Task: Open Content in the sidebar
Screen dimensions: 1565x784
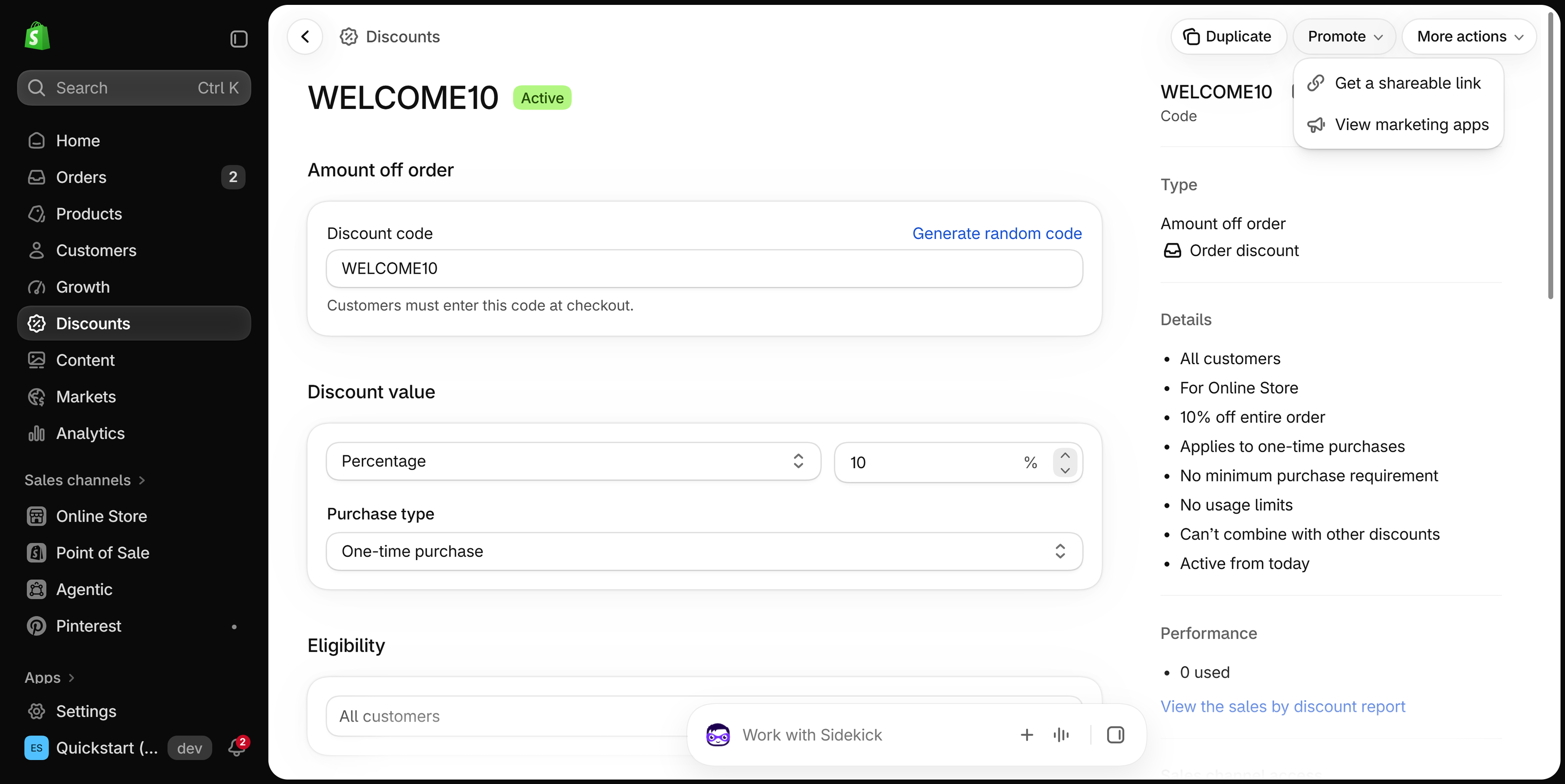Action: pos(134,360)
